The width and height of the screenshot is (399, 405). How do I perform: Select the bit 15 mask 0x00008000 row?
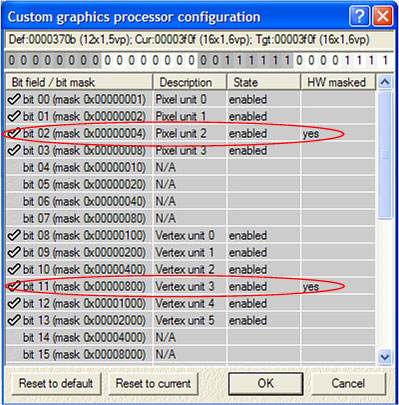(x=190, y=354)
